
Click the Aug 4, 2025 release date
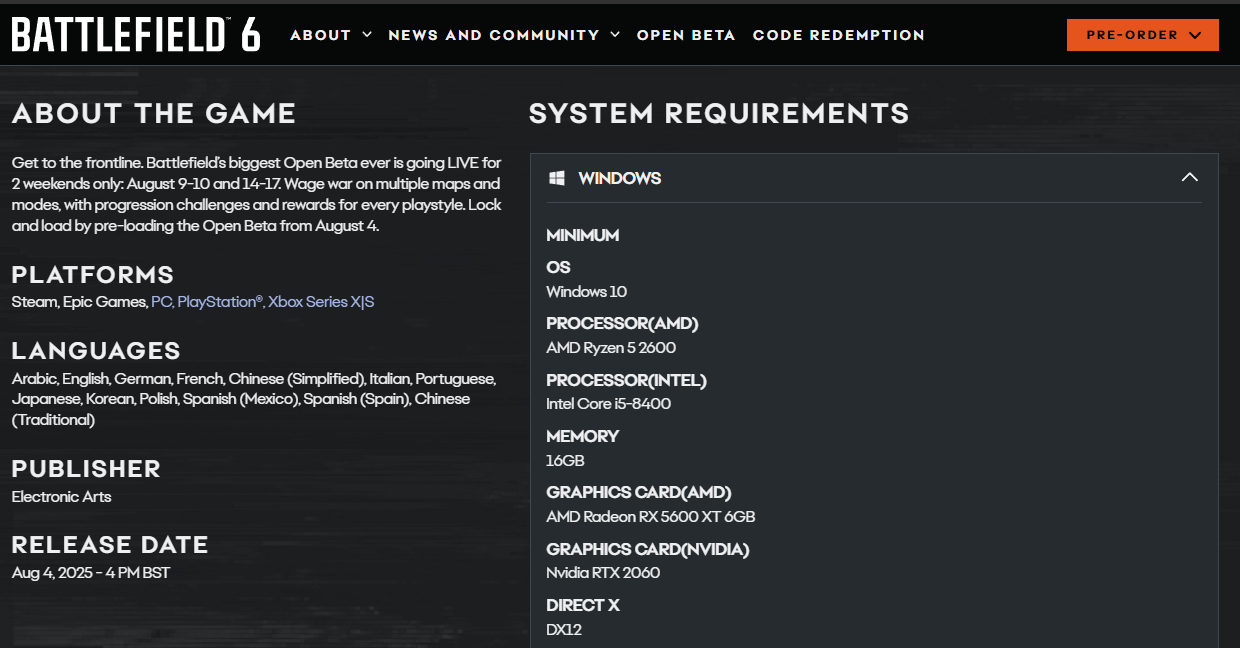[91, 573]
